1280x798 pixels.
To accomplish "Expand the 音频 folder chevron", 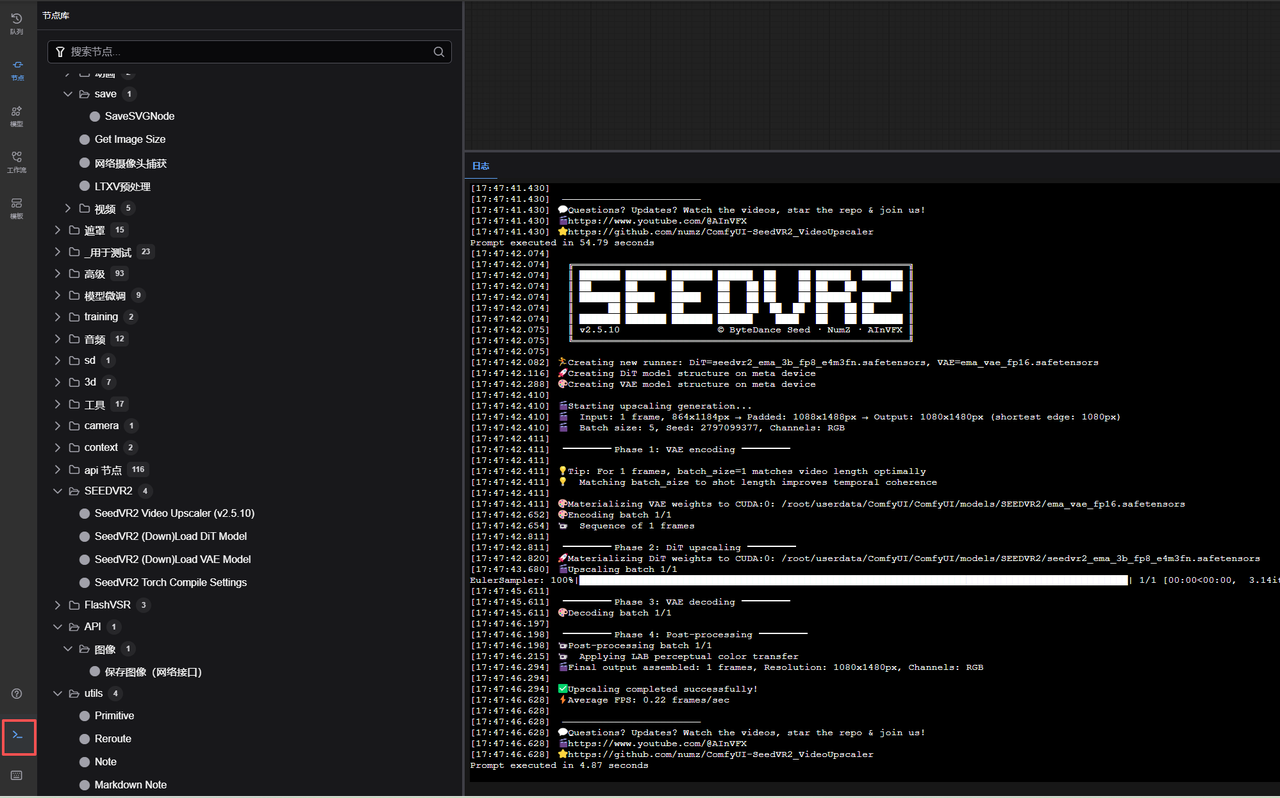I will (58, 339).
